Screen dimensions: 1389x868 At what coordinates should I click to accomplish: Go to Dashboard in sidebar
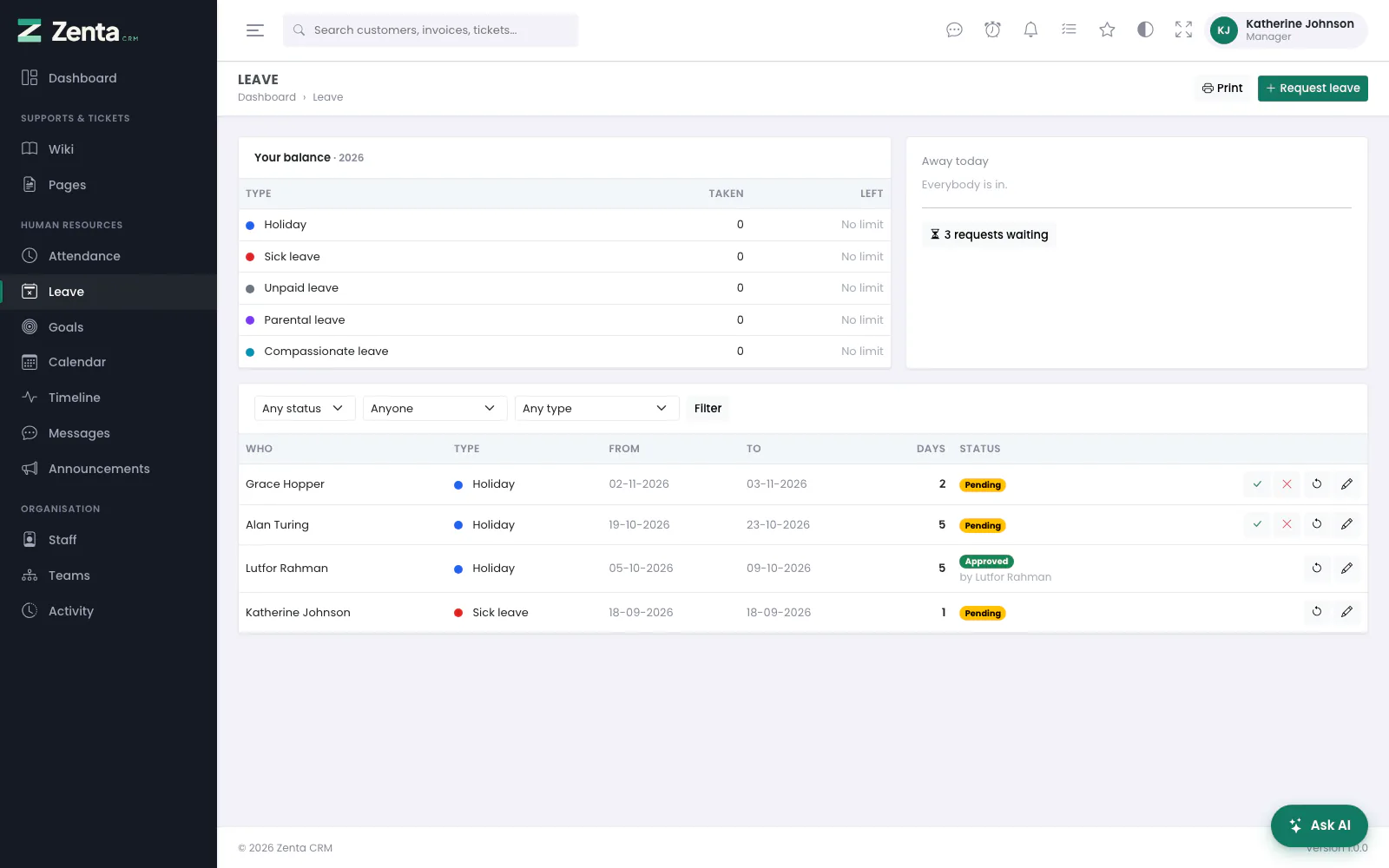[109, 78]
